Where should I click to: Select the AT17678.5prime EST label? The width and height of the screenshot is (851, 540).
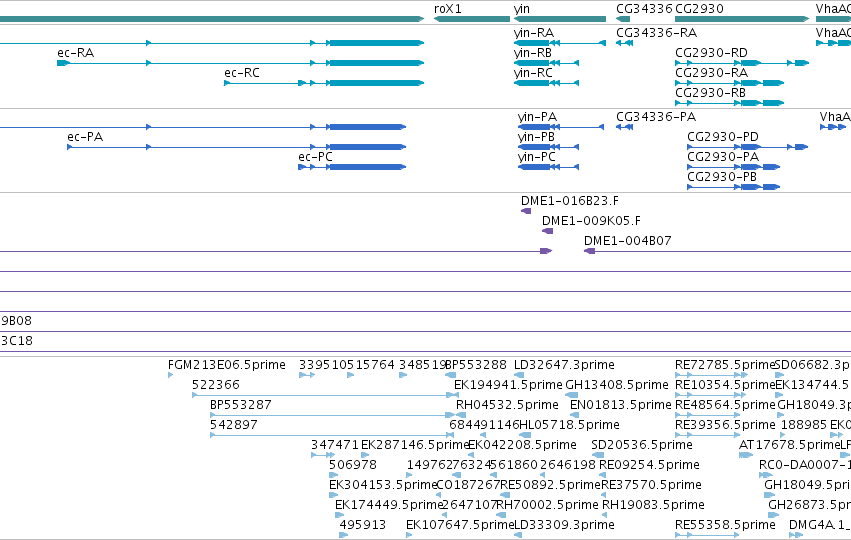click(x=790, y=445)
